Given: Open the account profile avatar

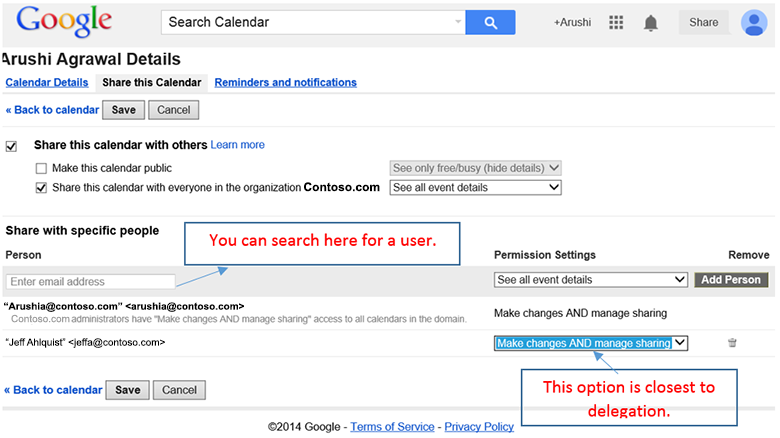Looking at the screenshot, I should coord(754,22).
